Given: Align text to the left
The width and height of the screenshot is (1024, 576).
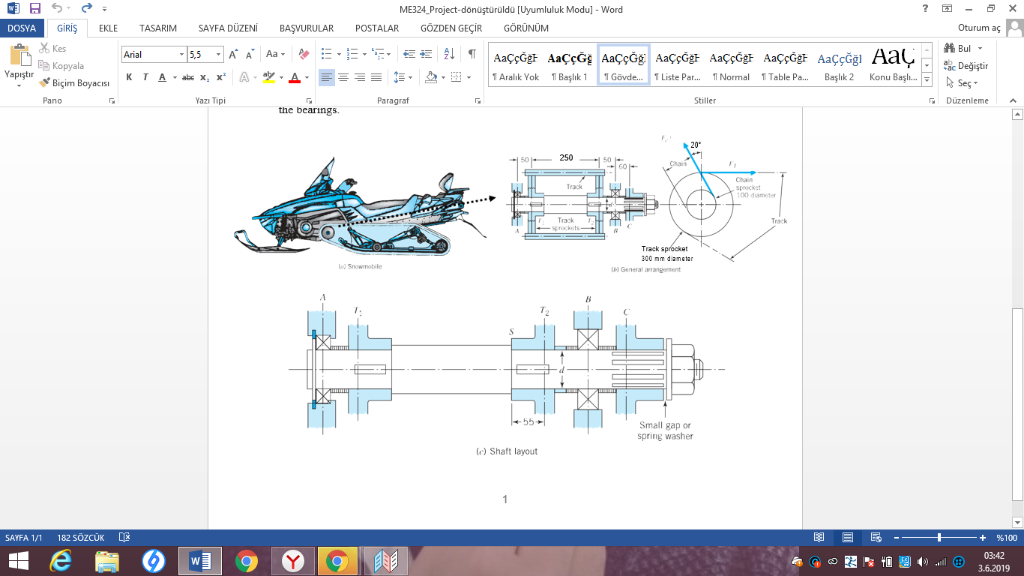Looking at the screenshot, I should [x=327, y=78].
